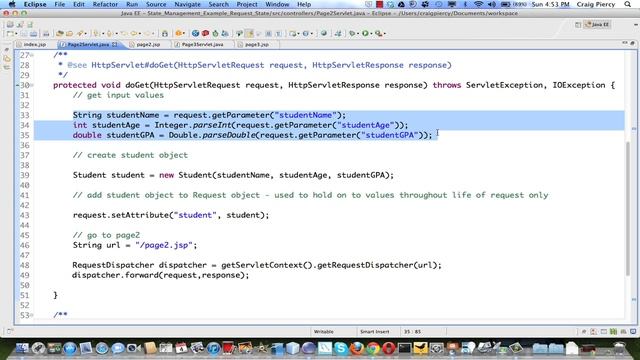Click the volume menu bar icon

[491, 4]
